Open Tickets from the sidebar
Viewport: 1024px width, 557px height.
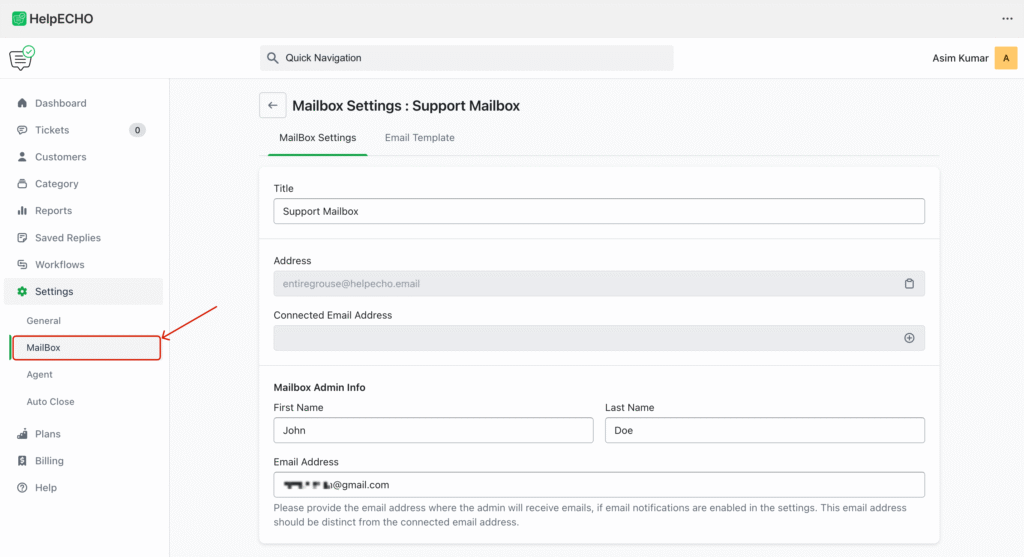pos(52,130)
